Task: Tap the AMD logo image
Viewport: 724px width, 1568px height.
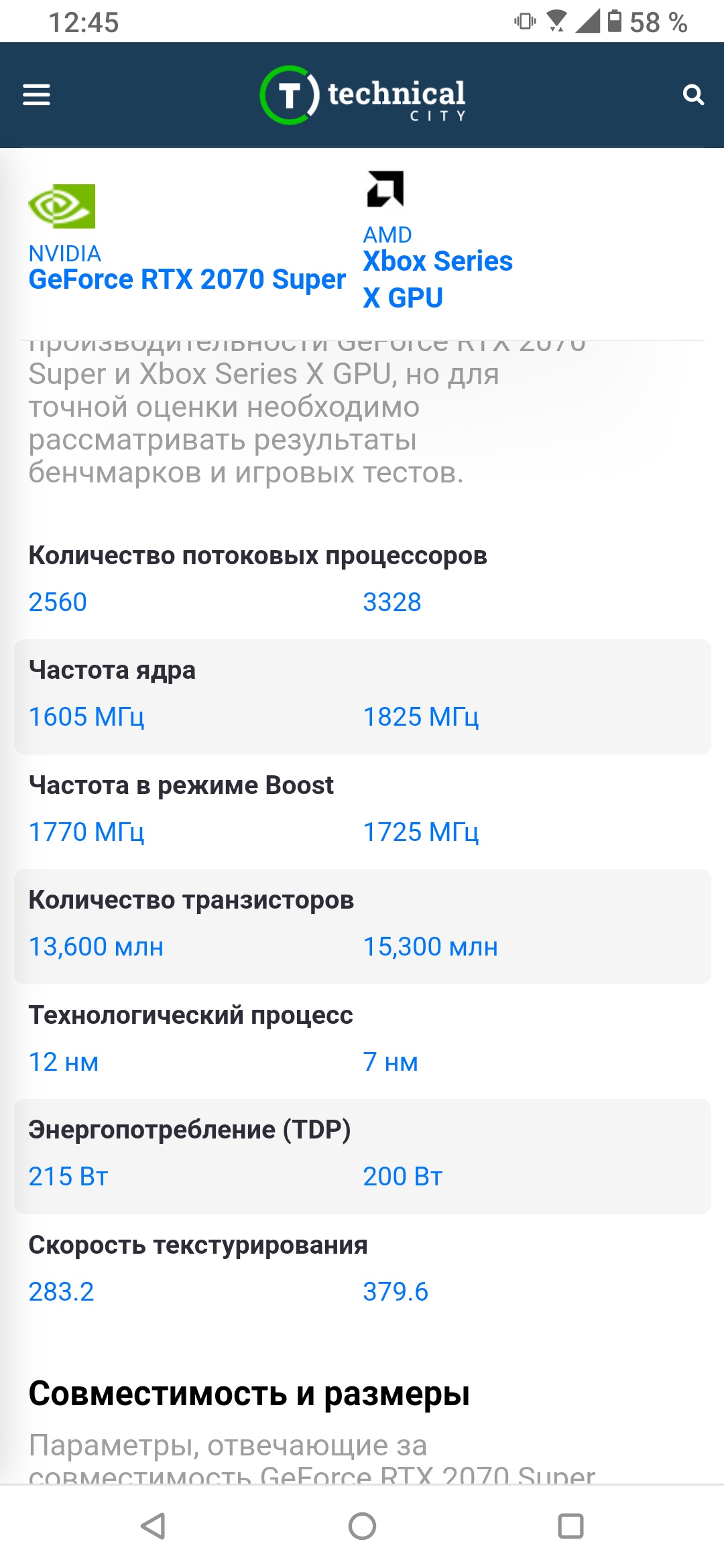Action: 385,189
